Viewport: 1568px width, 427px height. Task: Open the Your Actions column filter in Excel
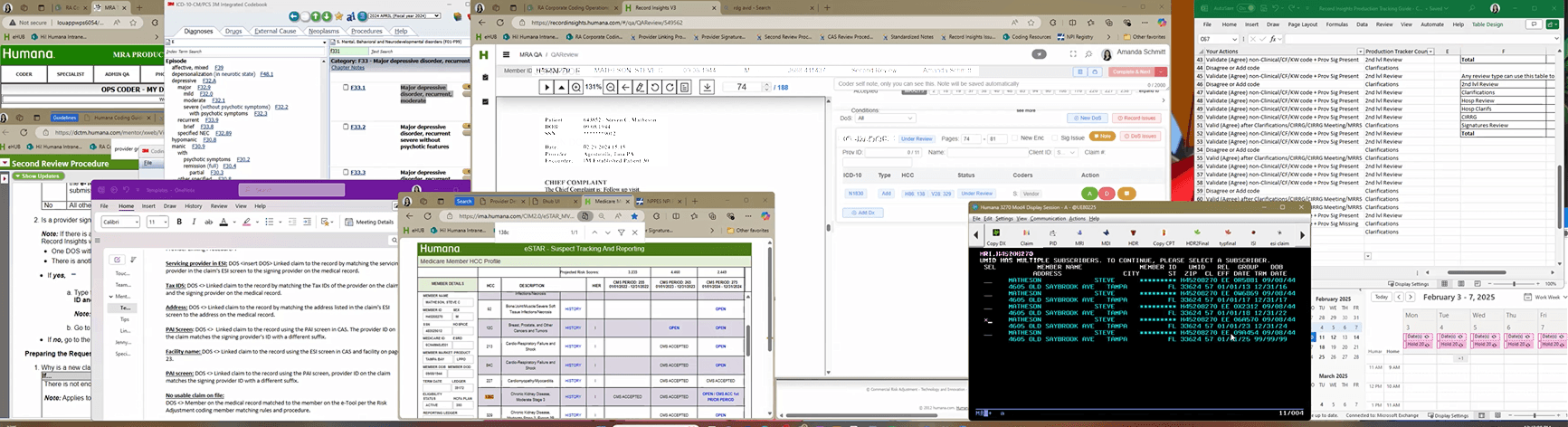coord(1360,52)
